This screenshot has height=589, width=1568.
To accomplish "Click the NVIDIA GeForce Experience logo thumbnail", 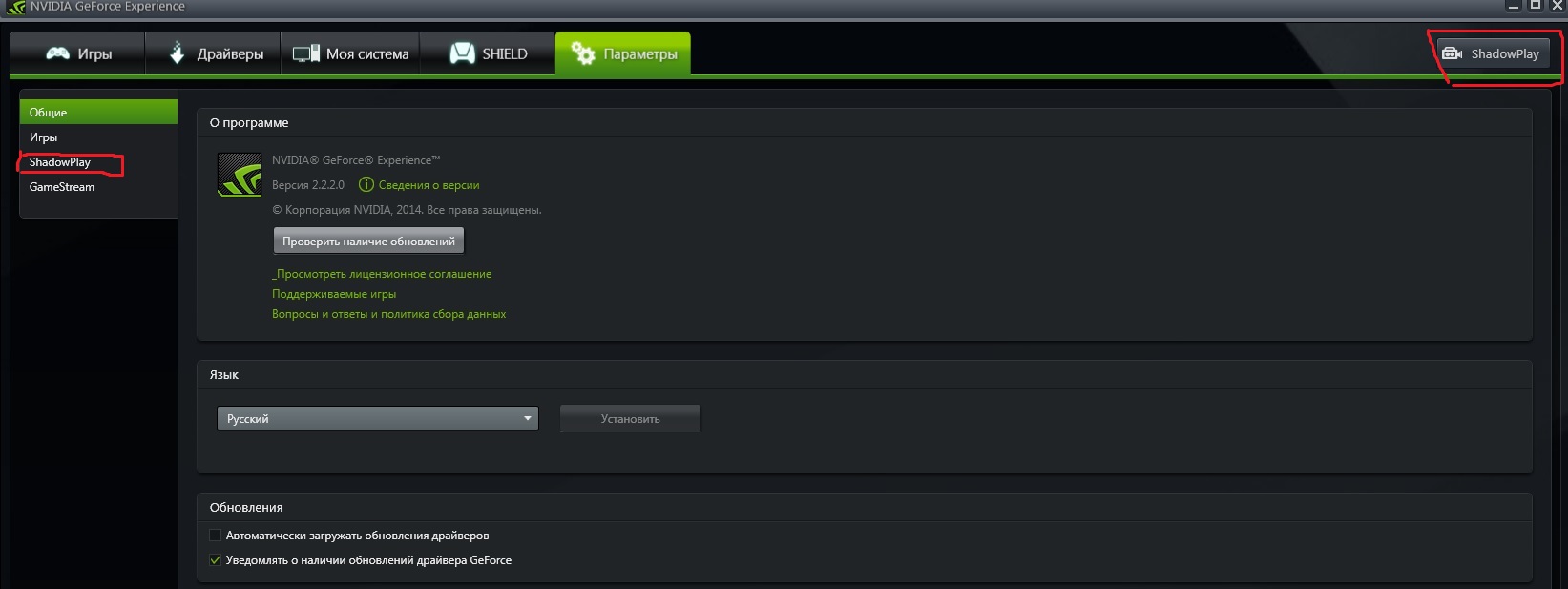I will point(240,175).
